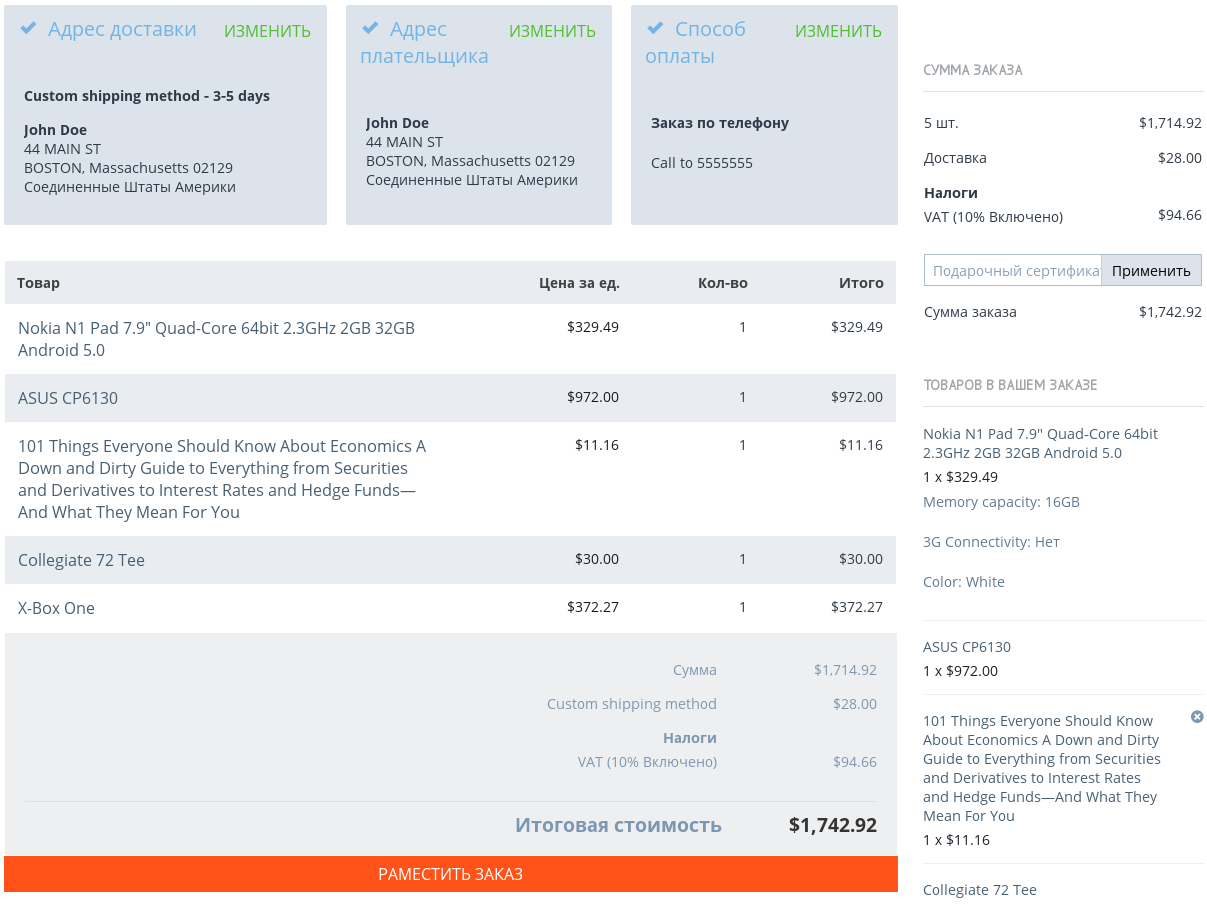1207x904 pixels.
Task: Click $372.27 unit price of X-Box One
Action: (x=593, y=607)
